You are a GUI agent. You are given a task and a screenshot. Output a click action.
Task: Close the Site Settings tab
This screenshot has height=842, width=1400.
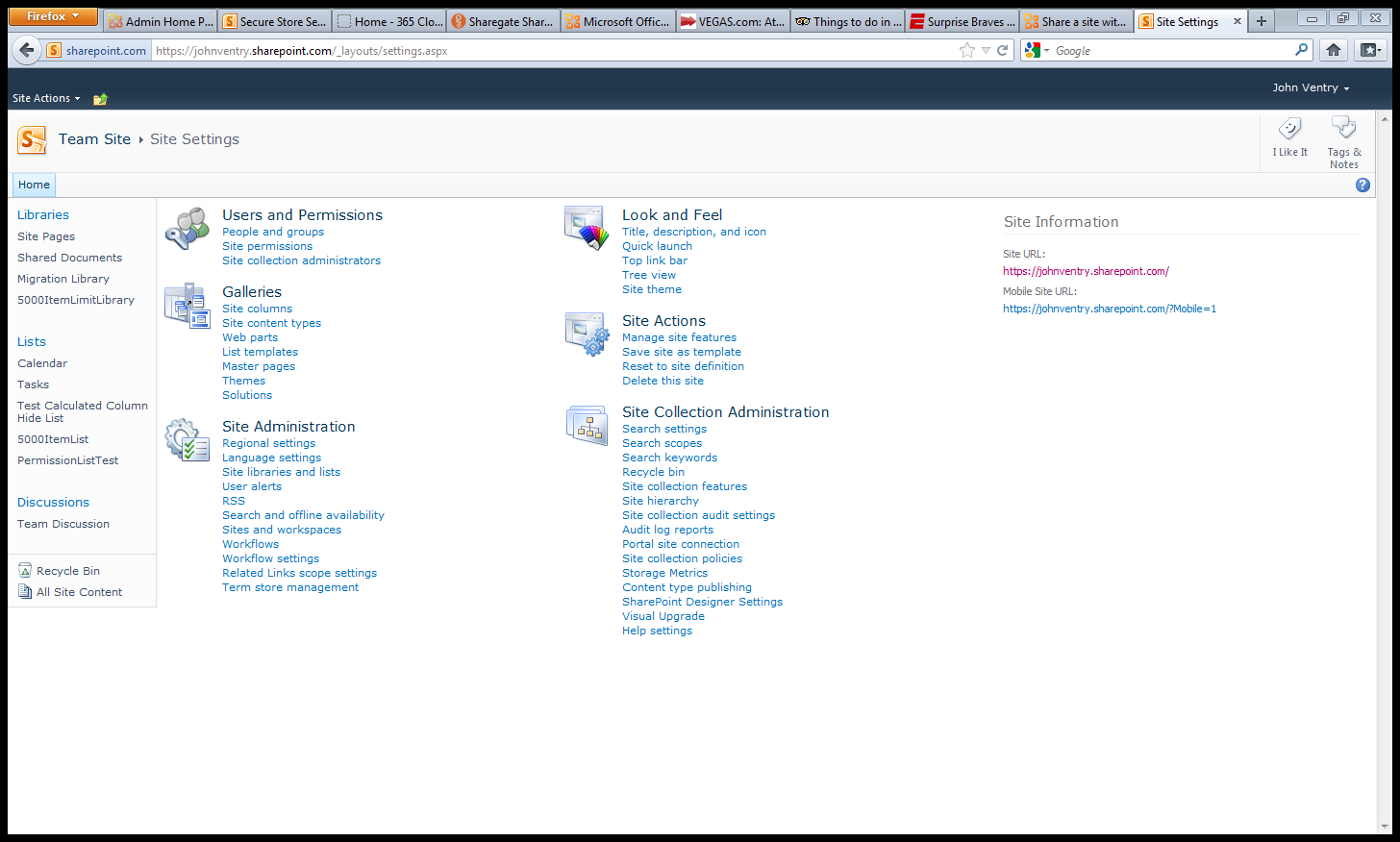pos(1237,21)
